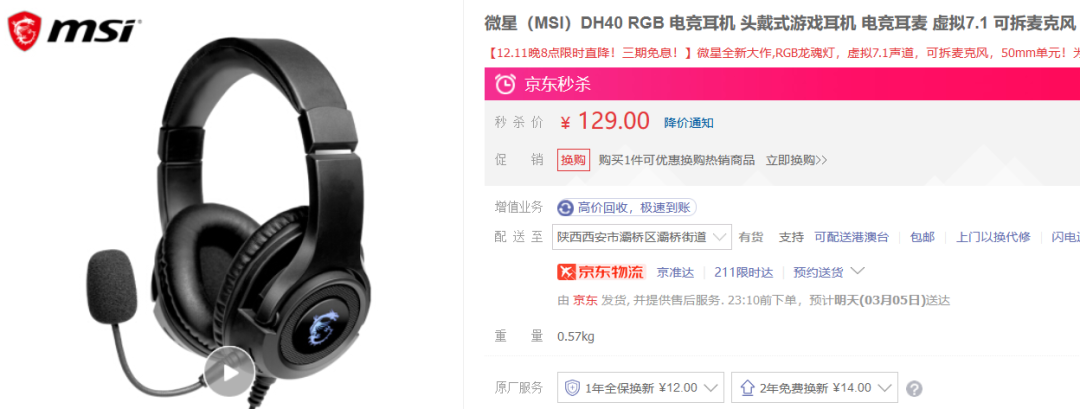Click the 可配送港澳台 link
The width and height of the screenshot is (1080, 409).
click(x=851, y=238)
